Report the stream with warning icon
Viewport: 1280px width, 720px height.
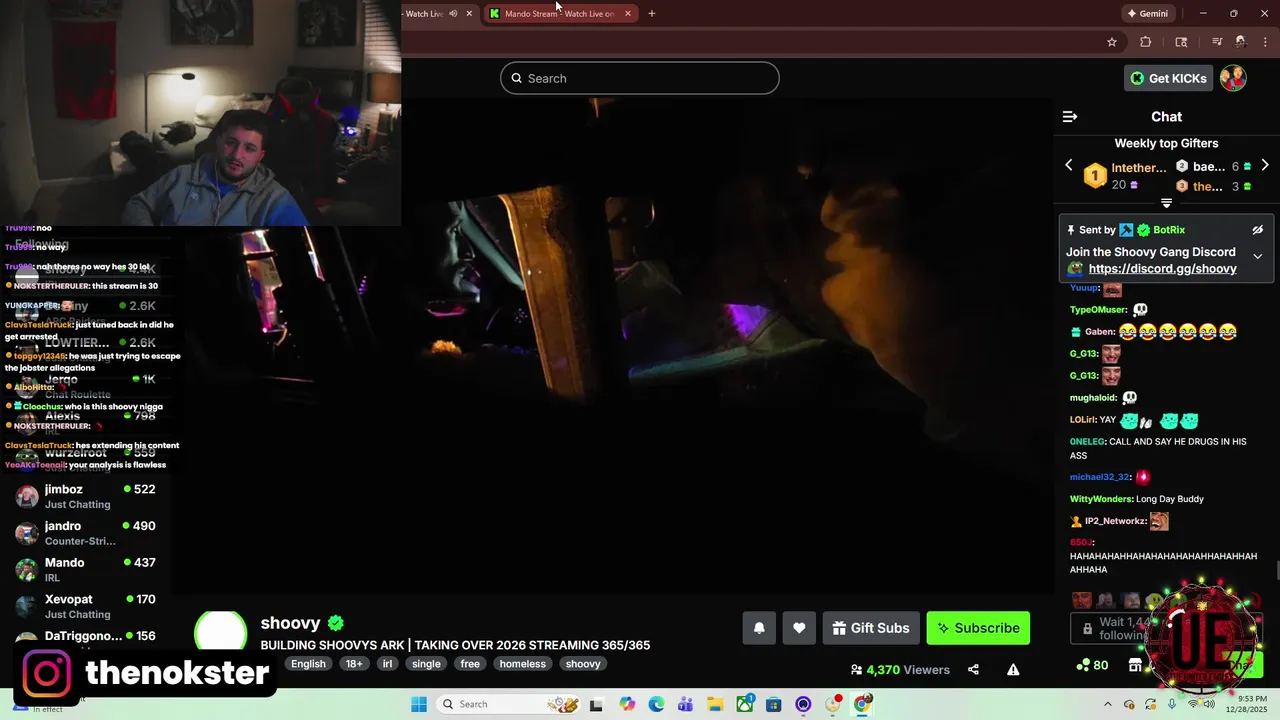coord(1013,670)
